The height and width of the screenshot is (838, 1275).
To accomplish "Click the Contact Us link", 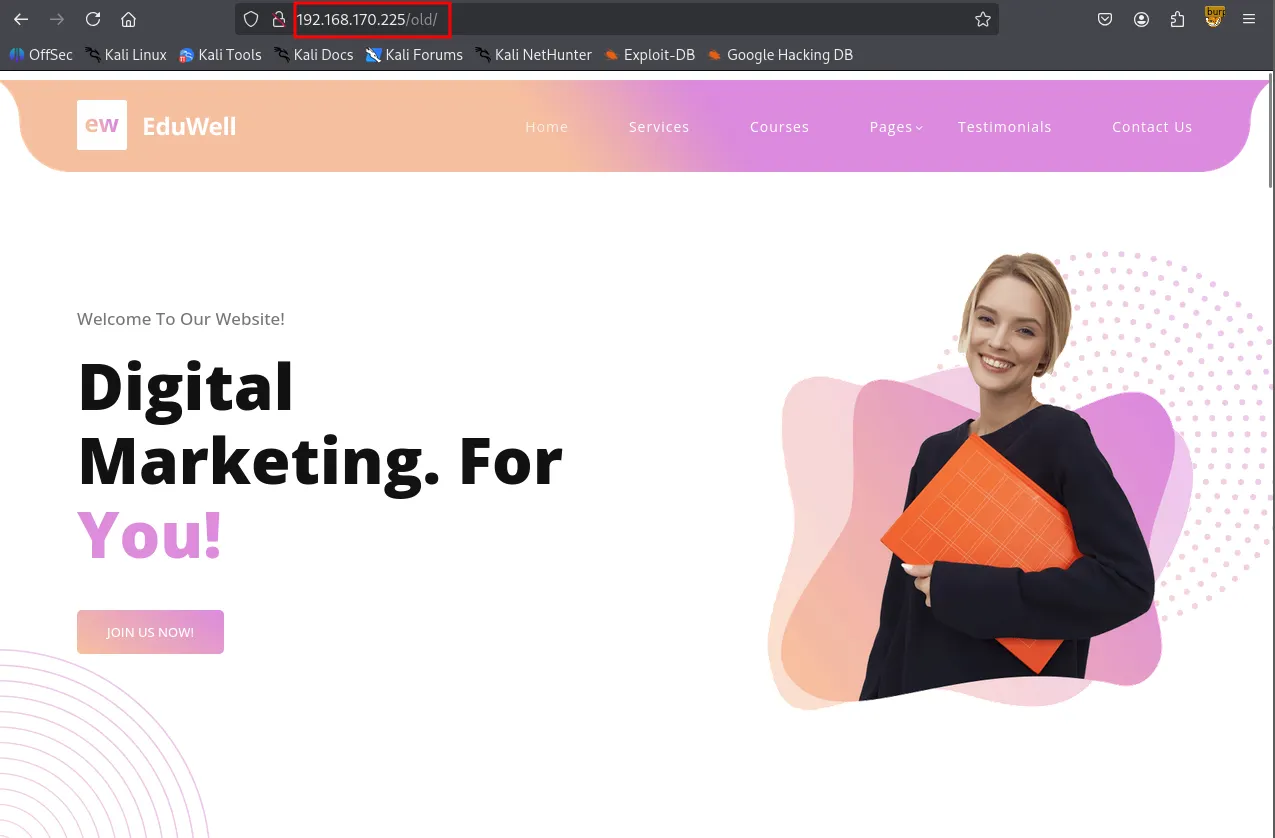I will click(1151, 127).
